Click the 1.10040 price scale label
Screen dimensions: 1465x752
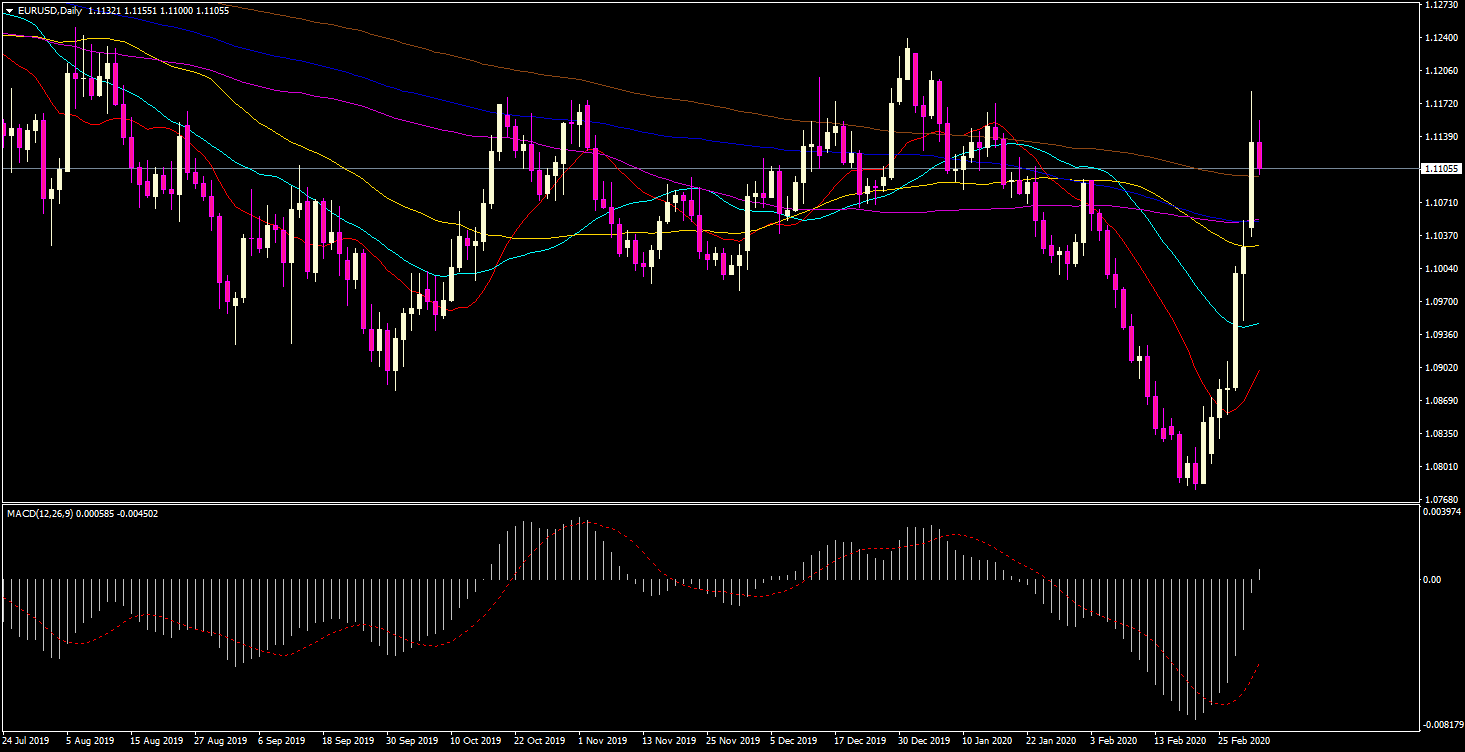click(1439, 269)
